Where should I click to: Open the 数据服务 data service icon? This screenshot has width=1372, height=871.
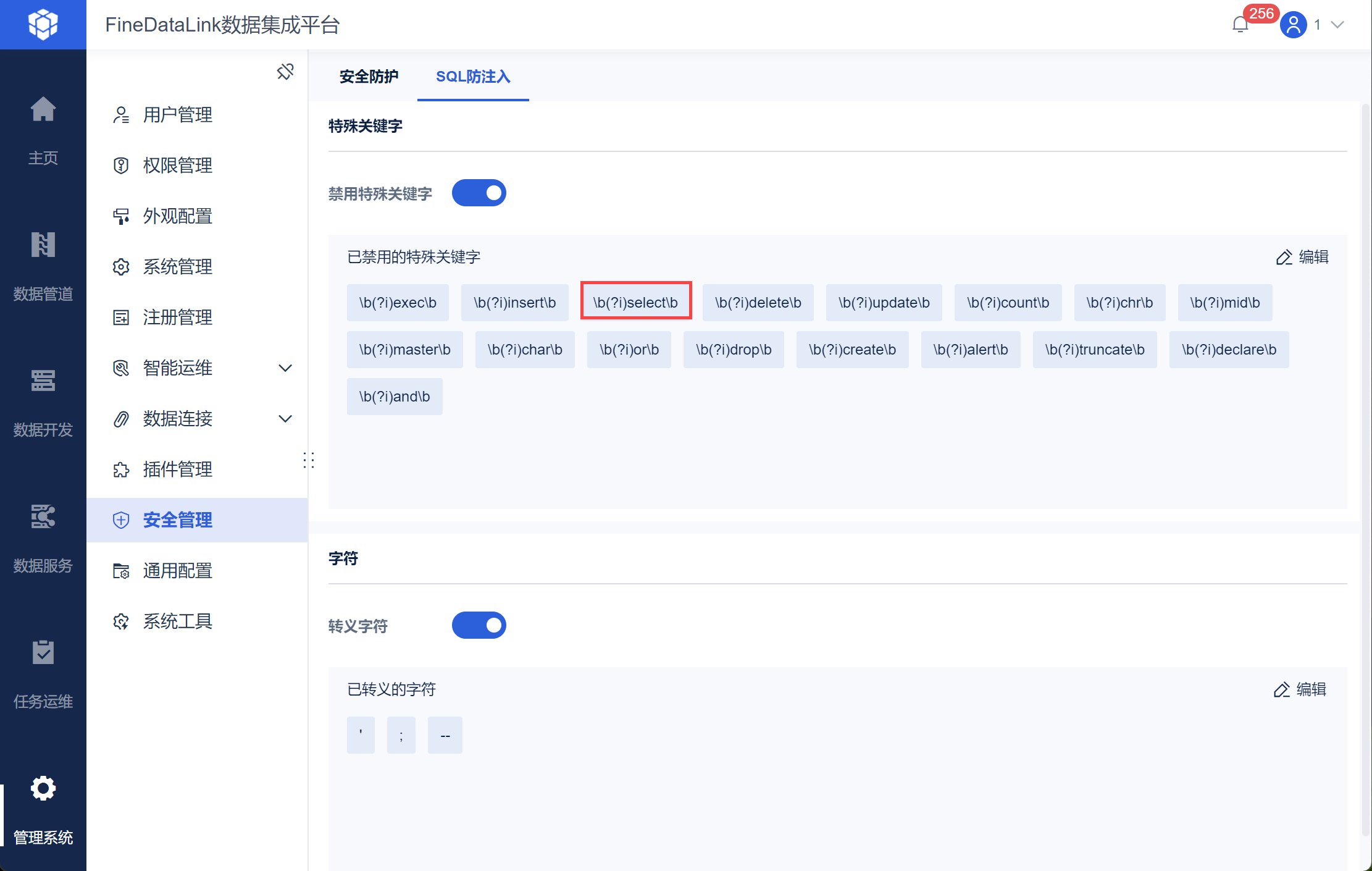[43, 516]
